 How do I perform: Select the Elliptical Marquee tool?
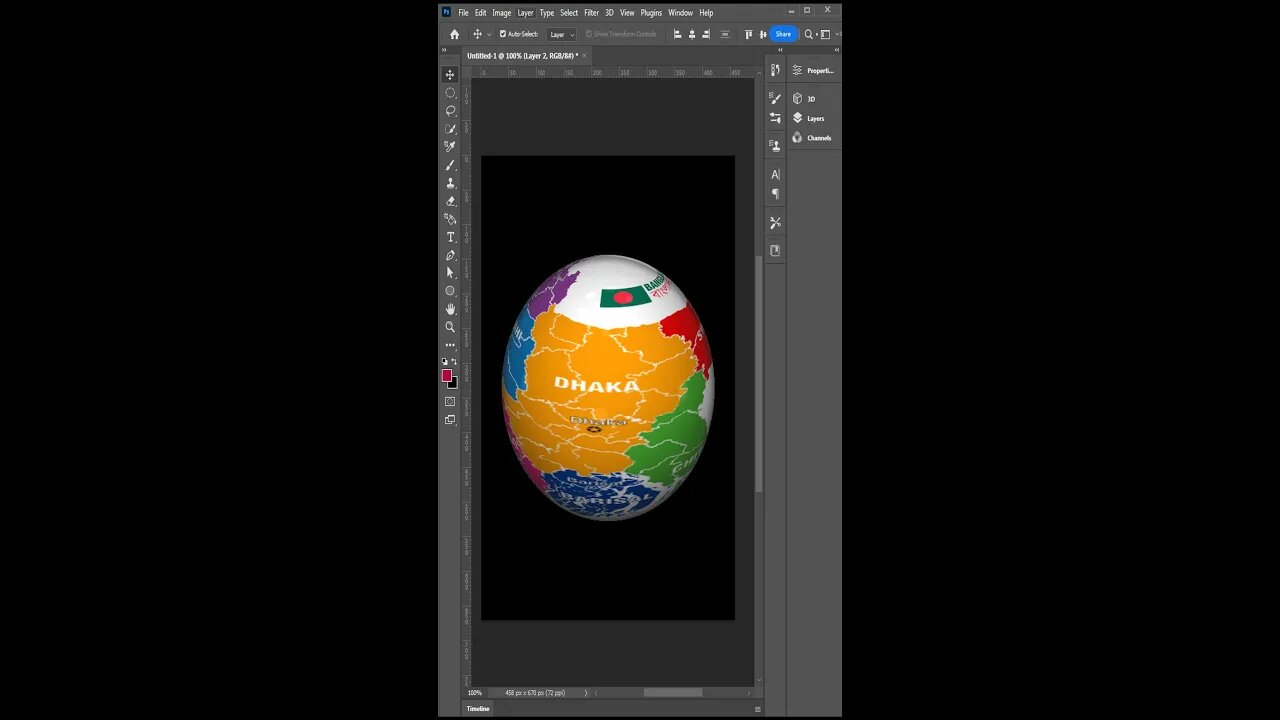450,93
